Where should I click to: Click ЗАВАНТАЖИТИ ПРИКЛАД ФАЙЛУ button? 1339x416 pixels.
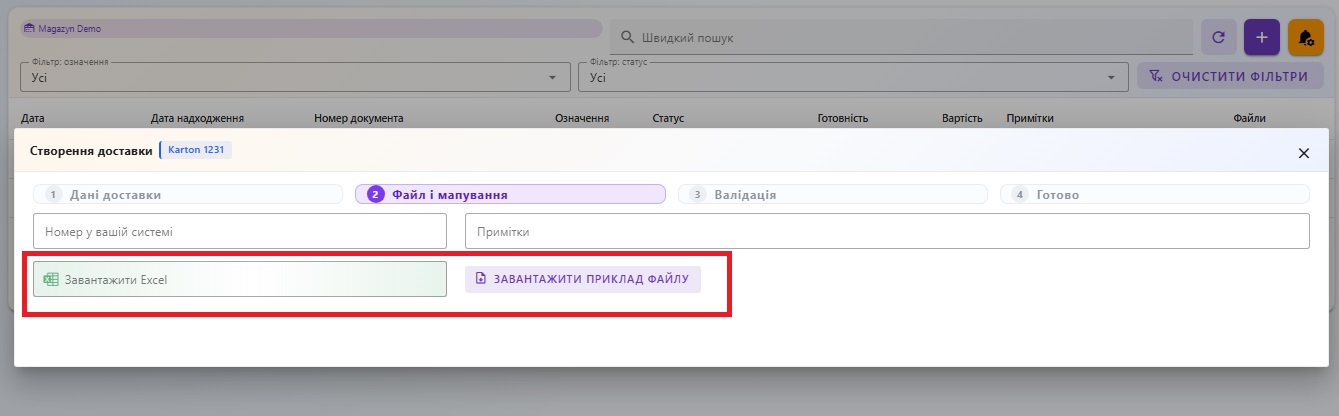coord(583,278)
